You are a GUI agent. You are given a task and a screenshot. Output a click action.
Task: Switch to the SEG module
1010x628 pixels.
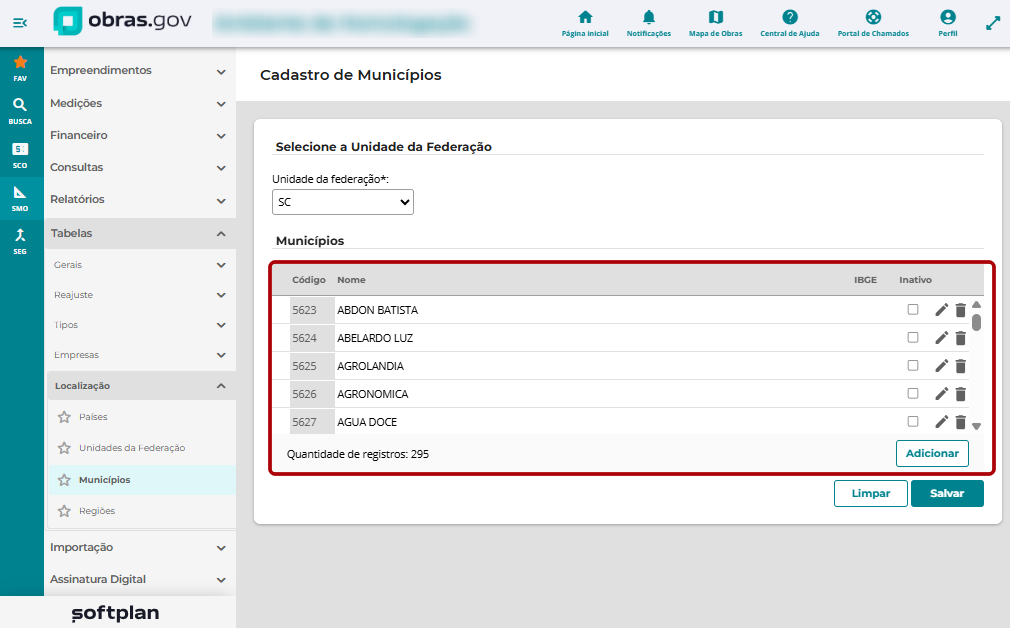(20, 242)
